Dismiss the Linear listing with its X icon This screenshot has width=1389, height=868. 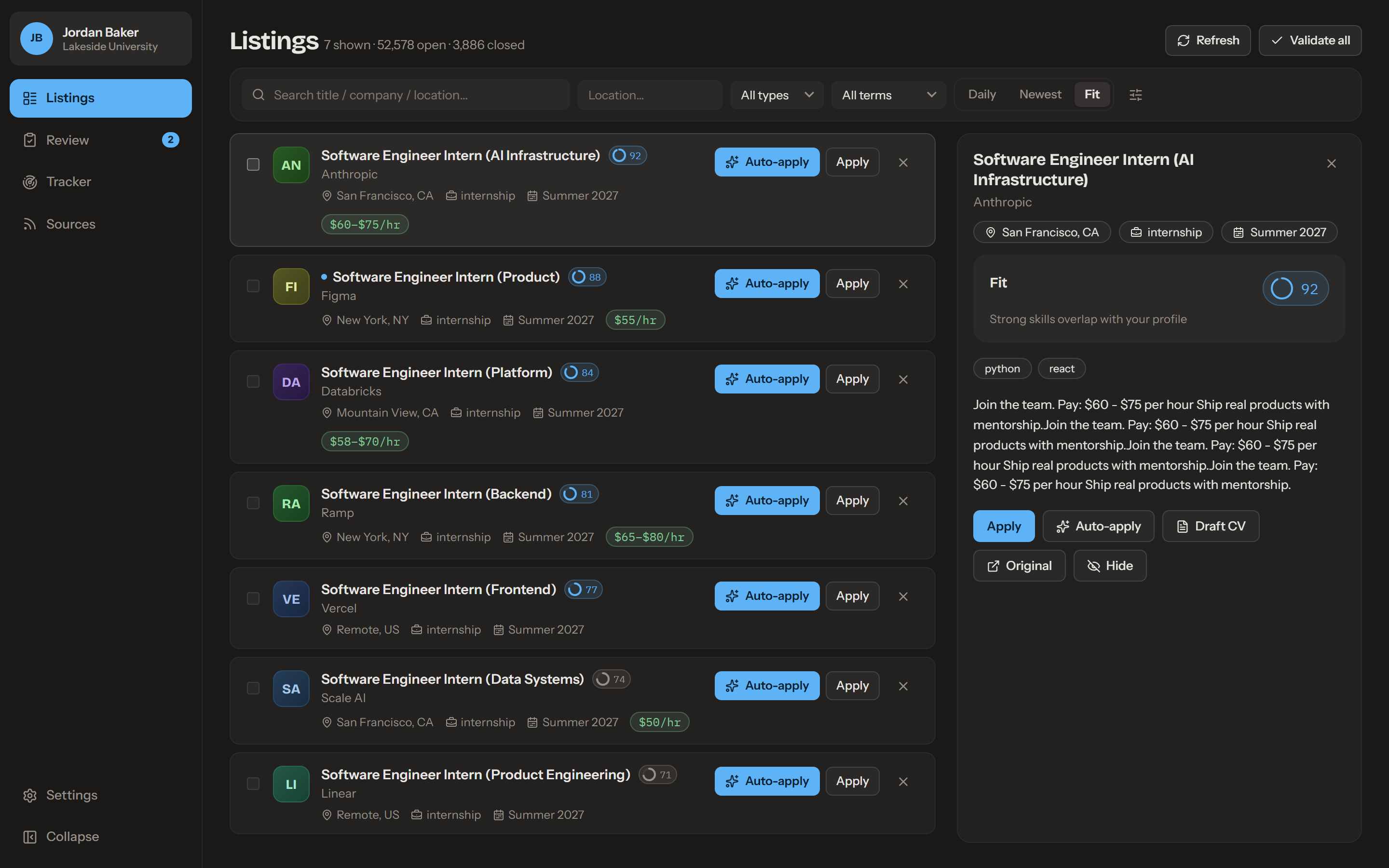[903, 781]
